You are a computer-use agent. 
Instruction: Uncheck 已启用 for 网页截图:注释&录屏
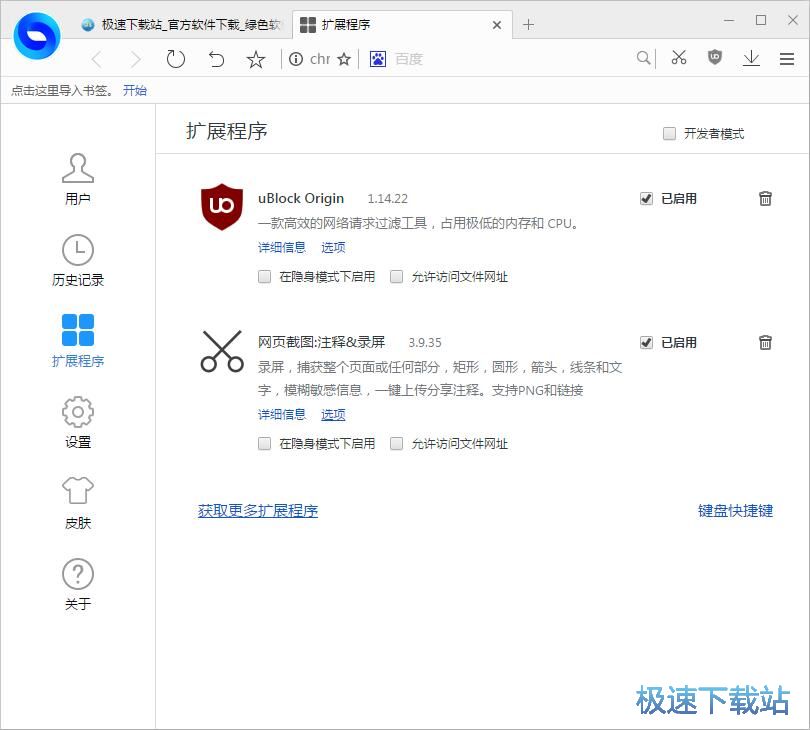pos(646,343)
